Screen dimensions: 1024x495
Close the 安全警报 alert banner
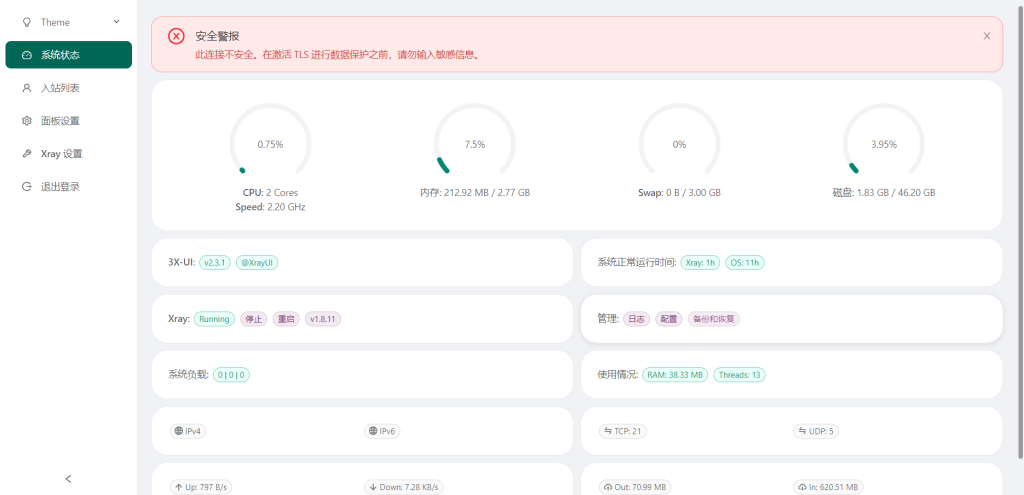tap(986, 36)
